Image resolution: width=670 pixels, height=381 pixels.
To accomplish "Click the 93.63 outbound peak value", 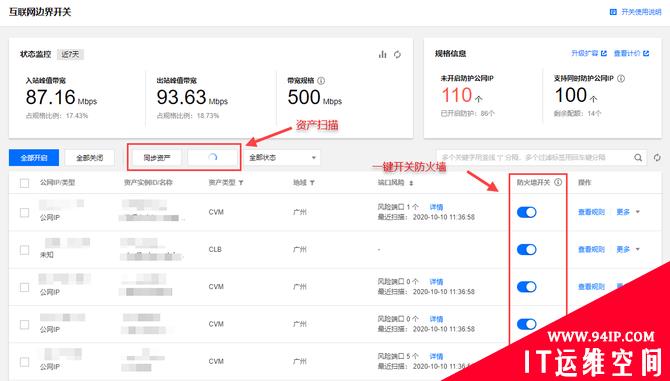I will tap(182, 97).
